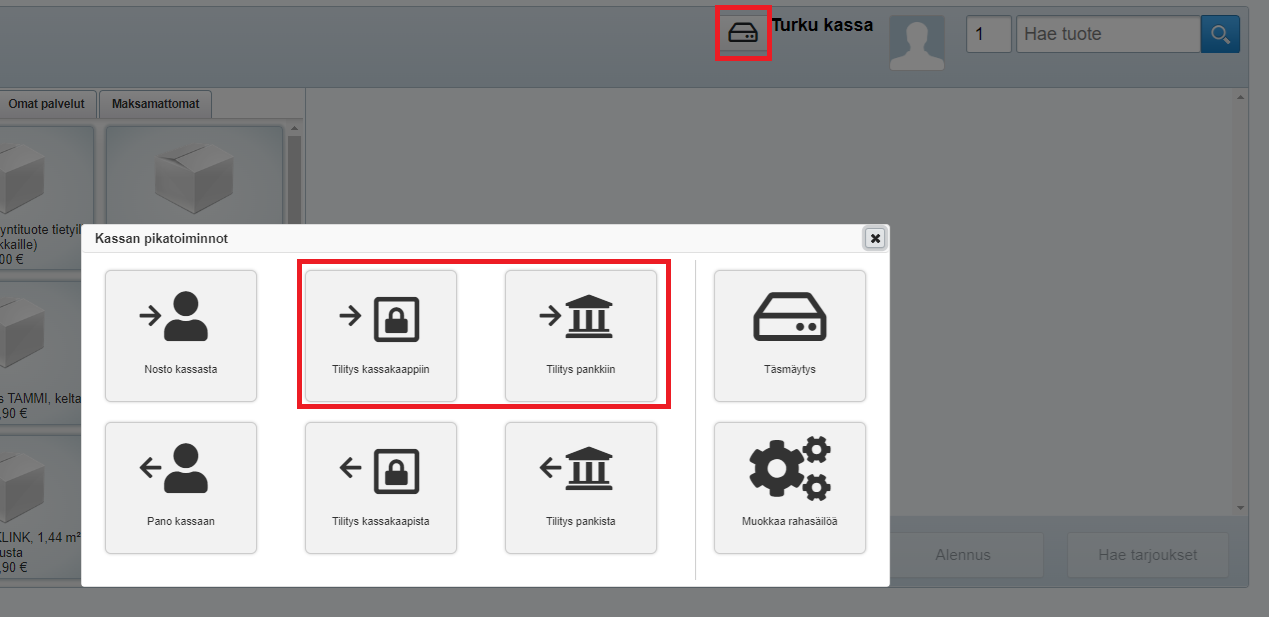
Task: Switch to the Maksamattomat tab
Action: tap(155, 104)
